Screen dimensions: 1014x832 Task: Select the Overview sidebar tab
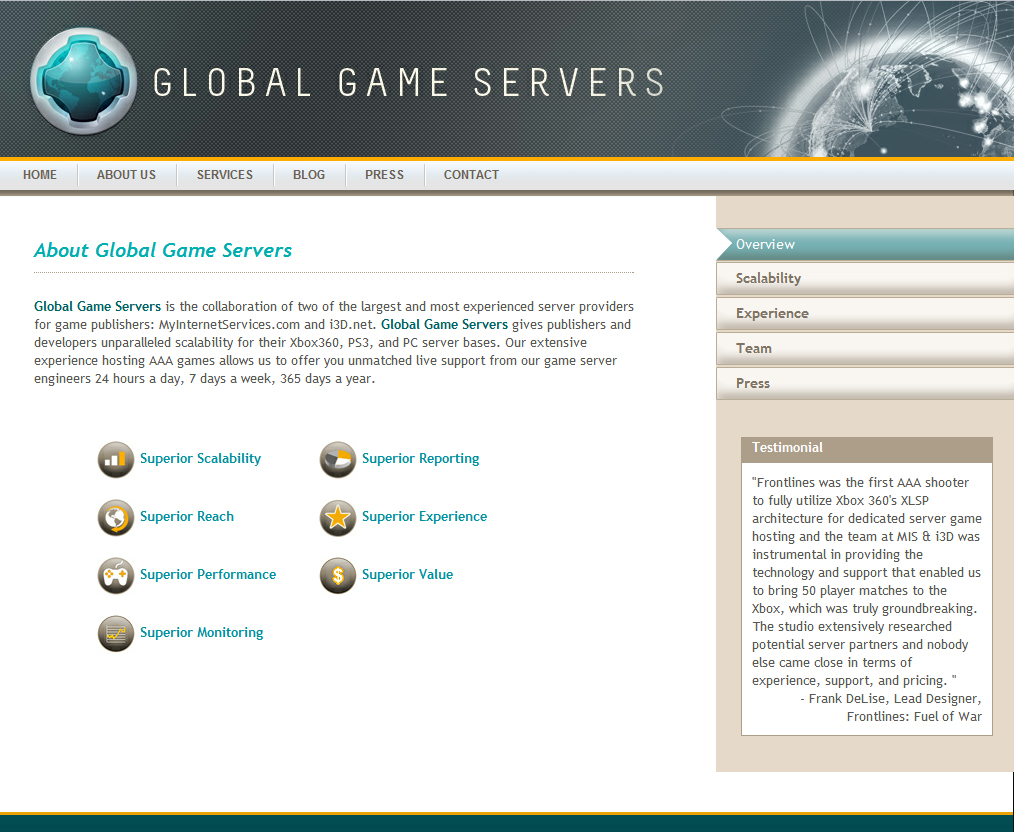[865, 244]
